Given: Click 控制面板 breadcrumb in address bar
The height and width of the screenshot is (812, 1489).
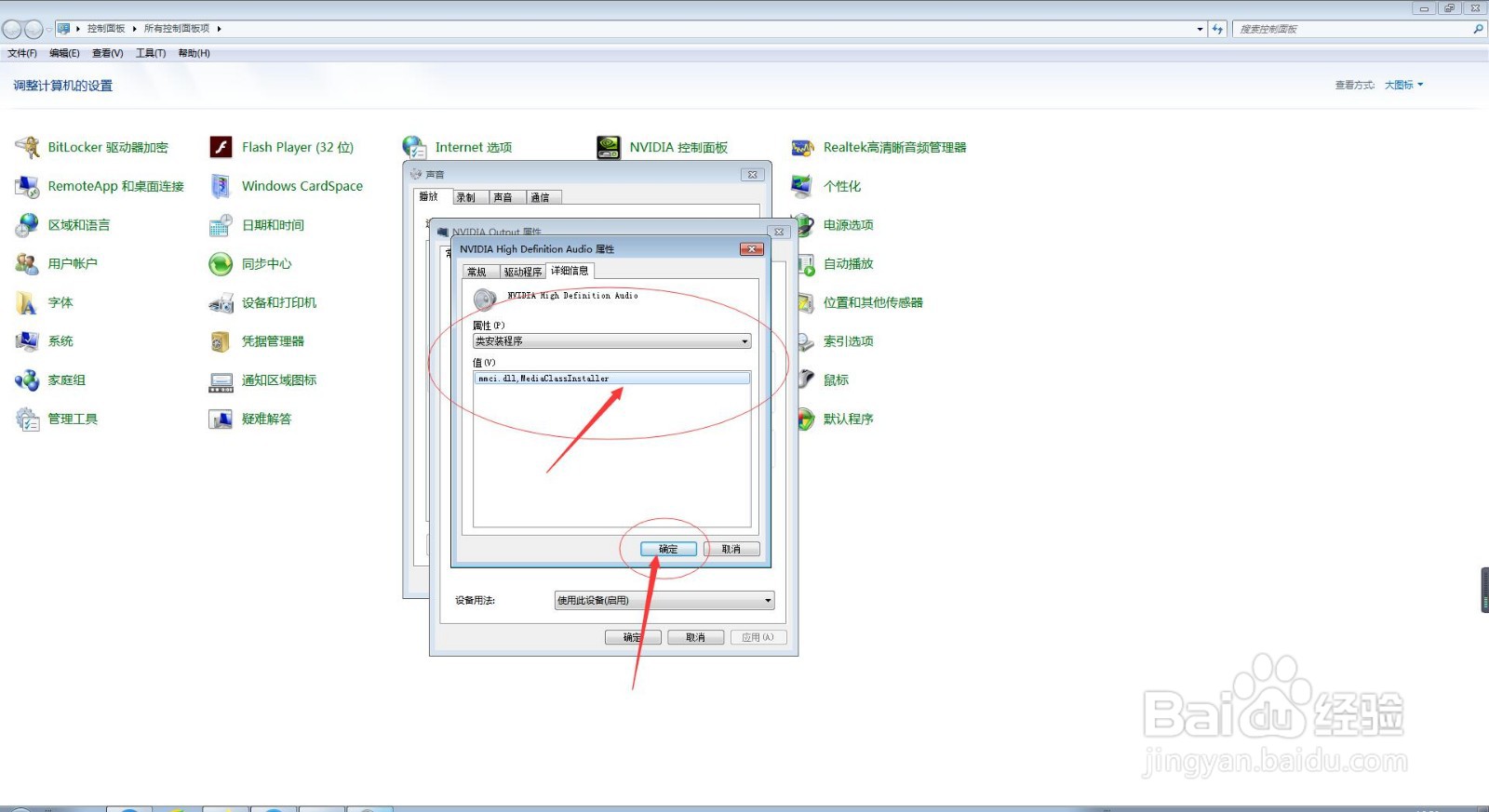Looking at the screenshot, I should point(106,29).
